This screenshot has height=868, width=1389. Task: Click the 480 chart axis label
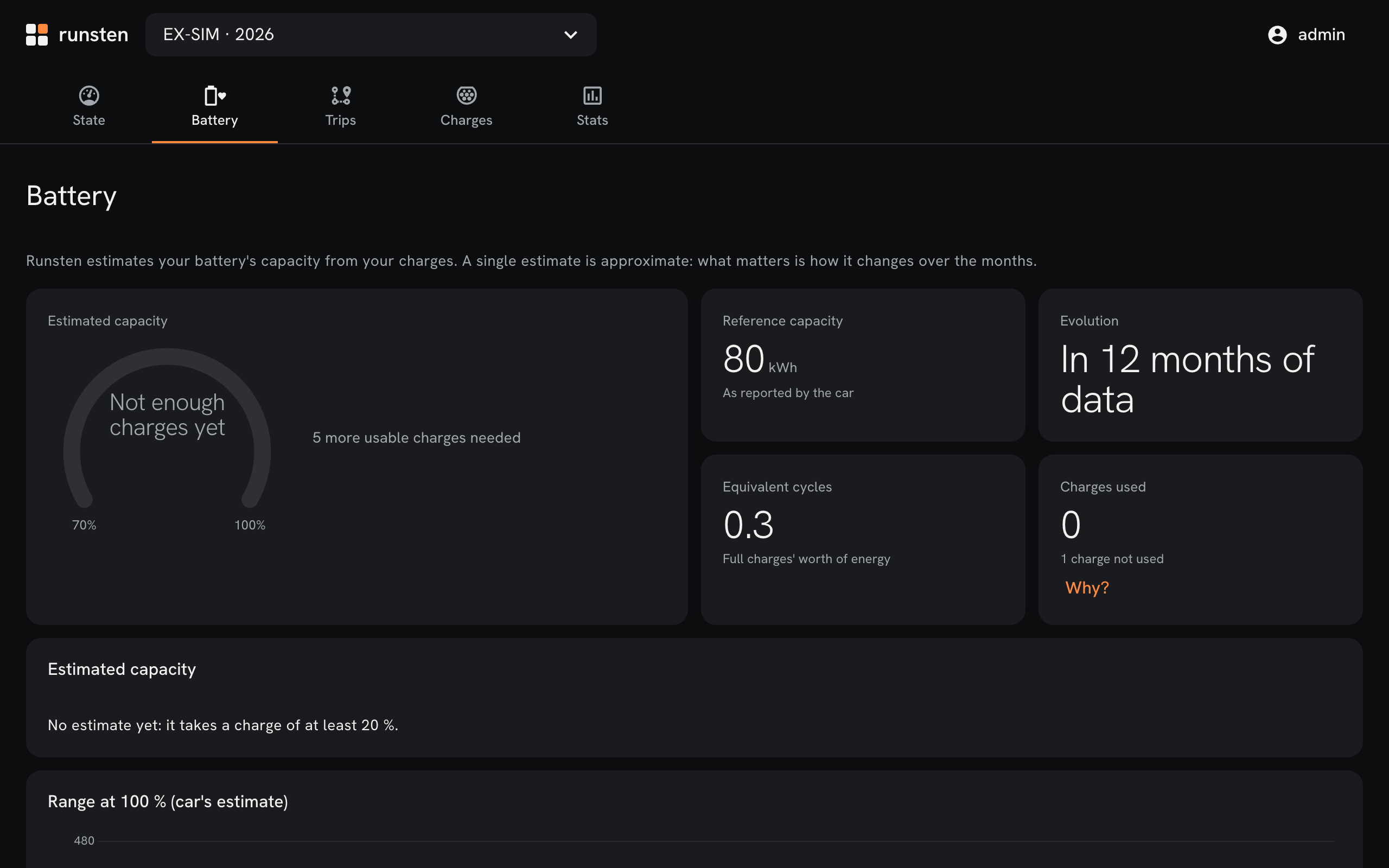[x=84, y=840]
